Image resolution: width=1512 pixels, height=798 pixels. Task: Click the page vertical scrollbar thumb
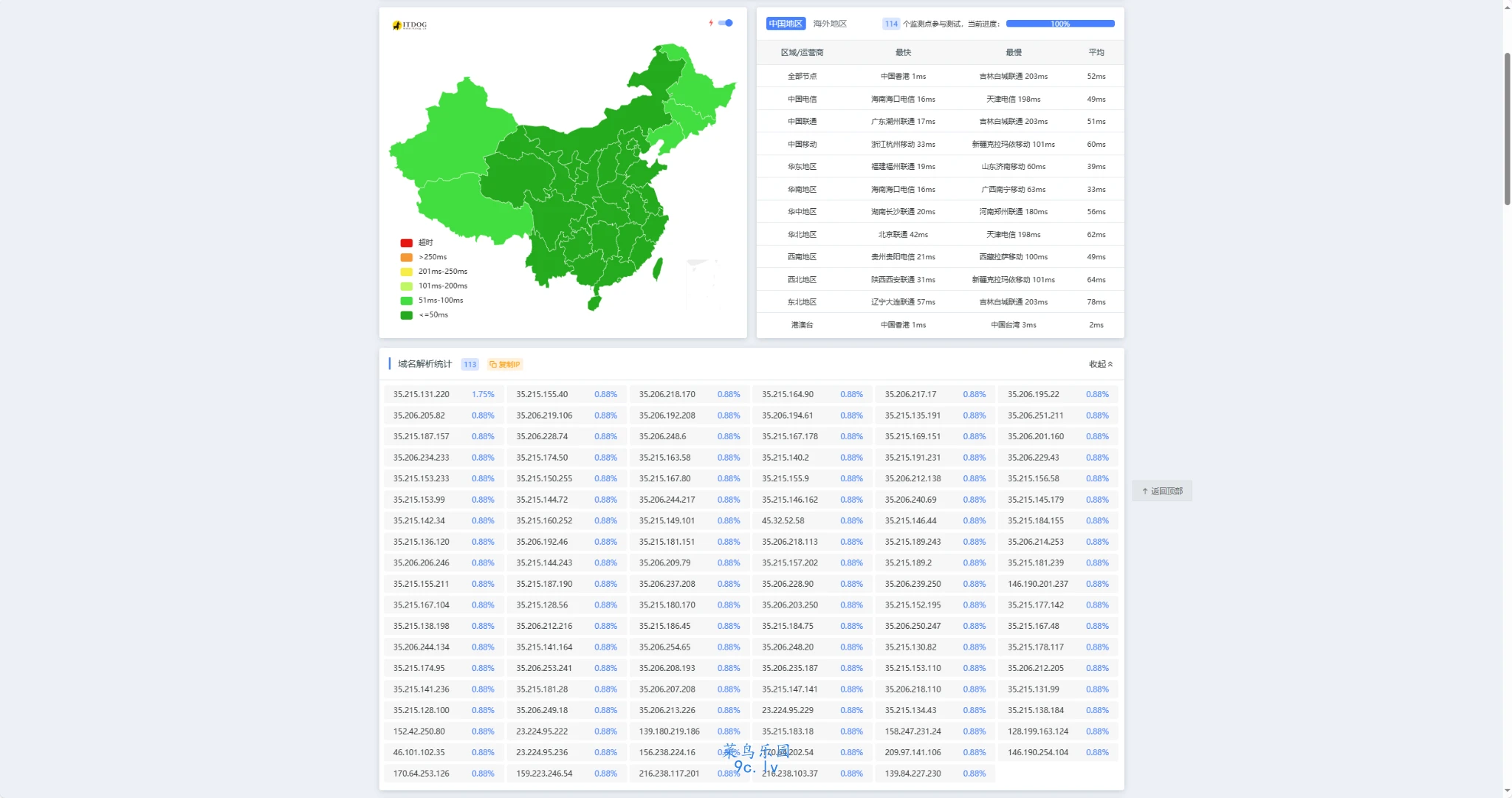(x=1507, y=129)
